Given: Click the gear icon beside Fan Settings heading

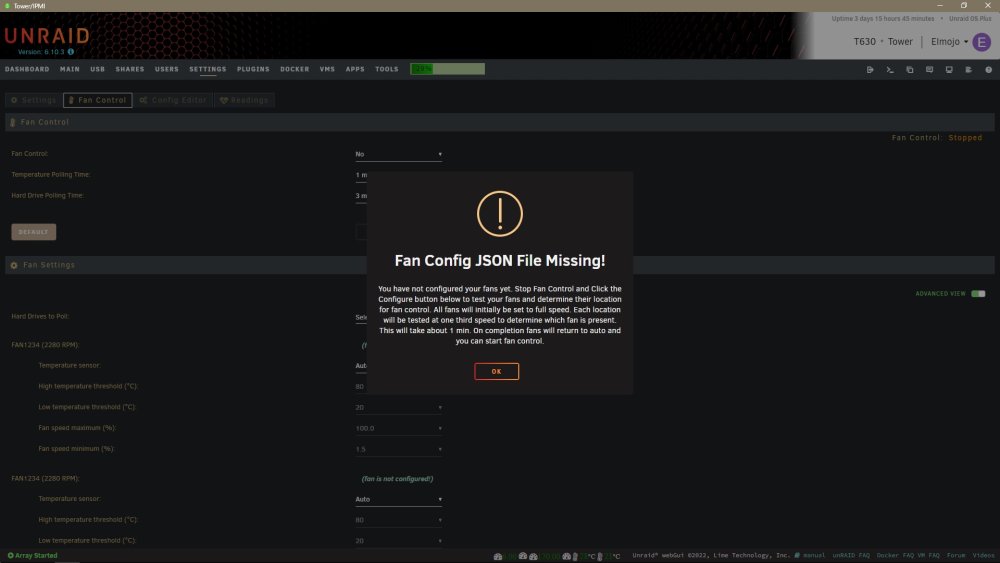Looking at the screenshot, I should coord(14,265).
